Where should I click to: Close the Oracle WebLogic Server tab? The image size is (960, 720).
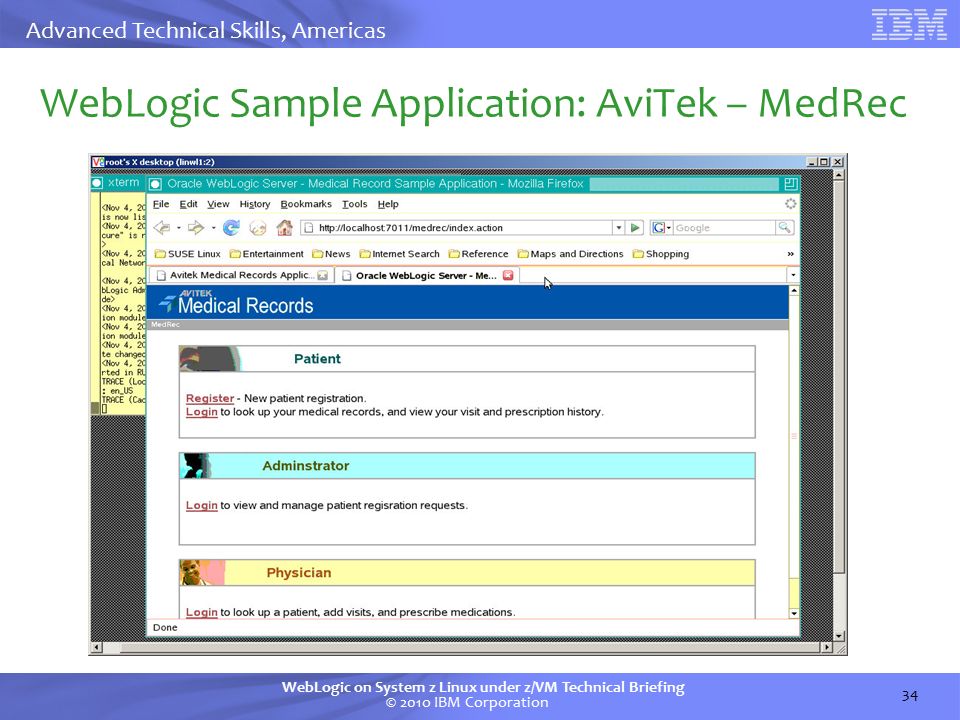pos(508,275)
